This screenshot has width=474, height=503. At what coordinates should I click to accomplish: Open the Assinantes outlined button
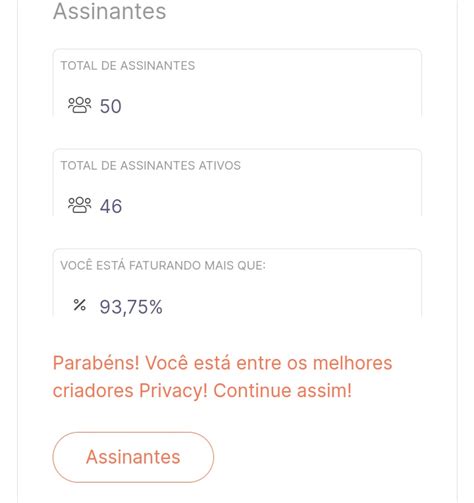133,457
